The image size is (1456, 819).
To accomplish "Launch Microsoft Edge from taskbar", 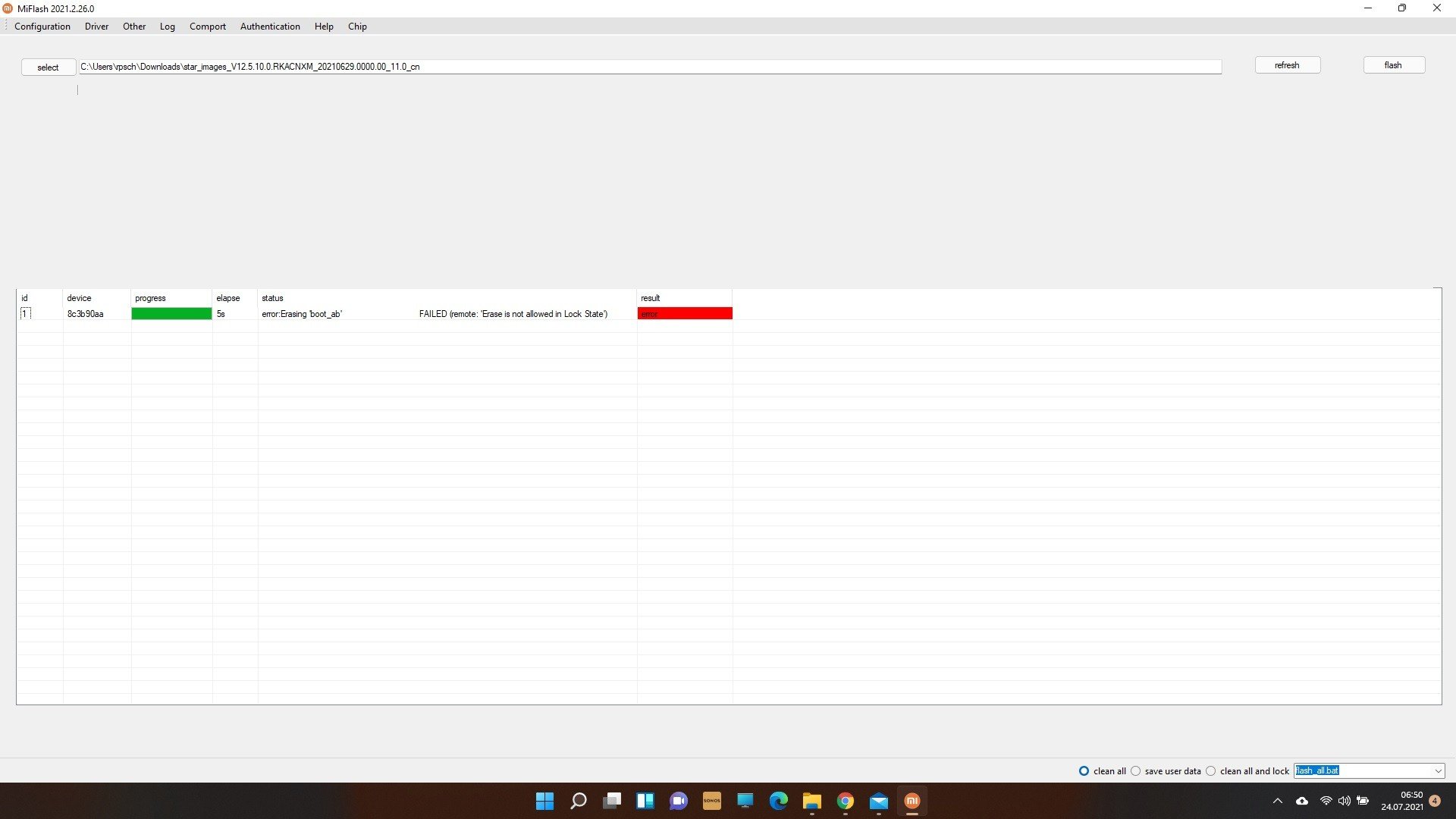I will 779,801.
